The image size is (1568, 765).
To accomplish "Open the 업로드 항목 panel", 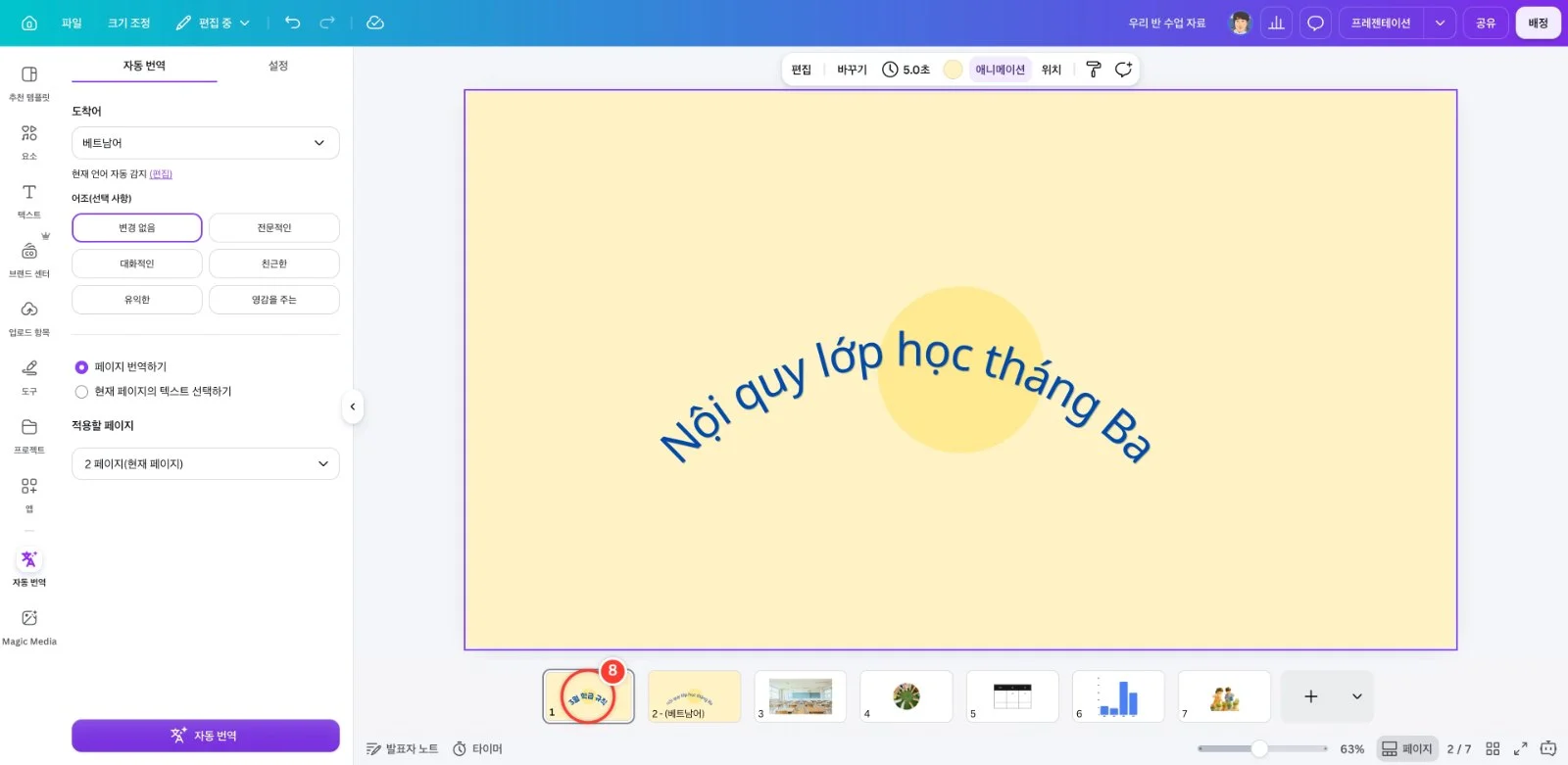I will [x=29, y=318].
